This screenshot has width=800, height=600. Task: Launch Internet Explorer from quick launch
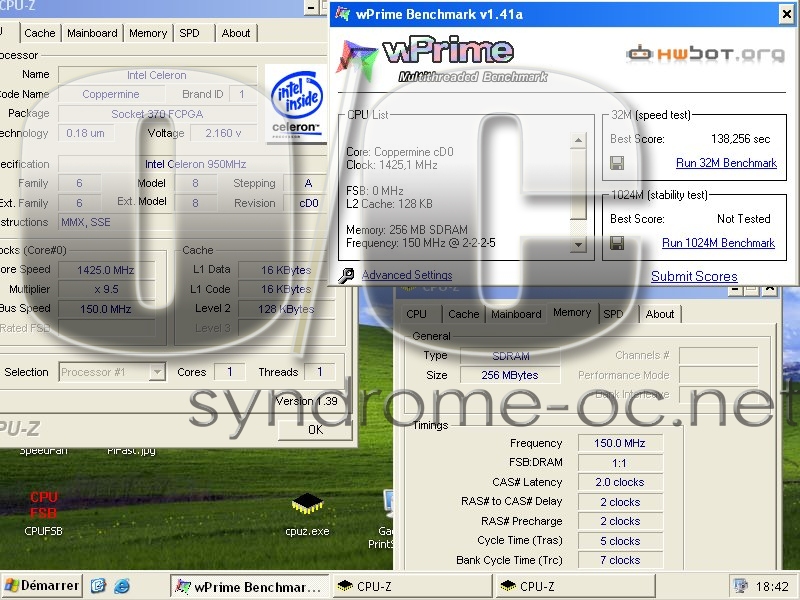pos(121,586)
